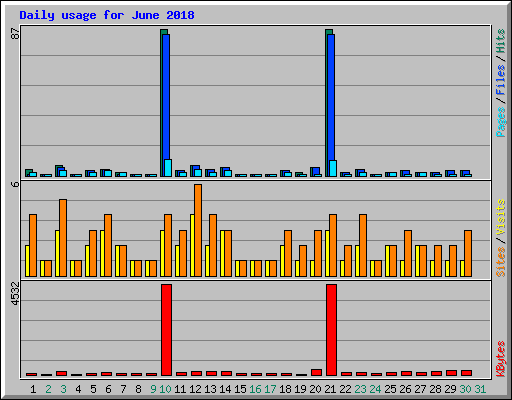Click day label 21 on the x-axis
This screenshot has height=400, width=512.
pos(330,389)
